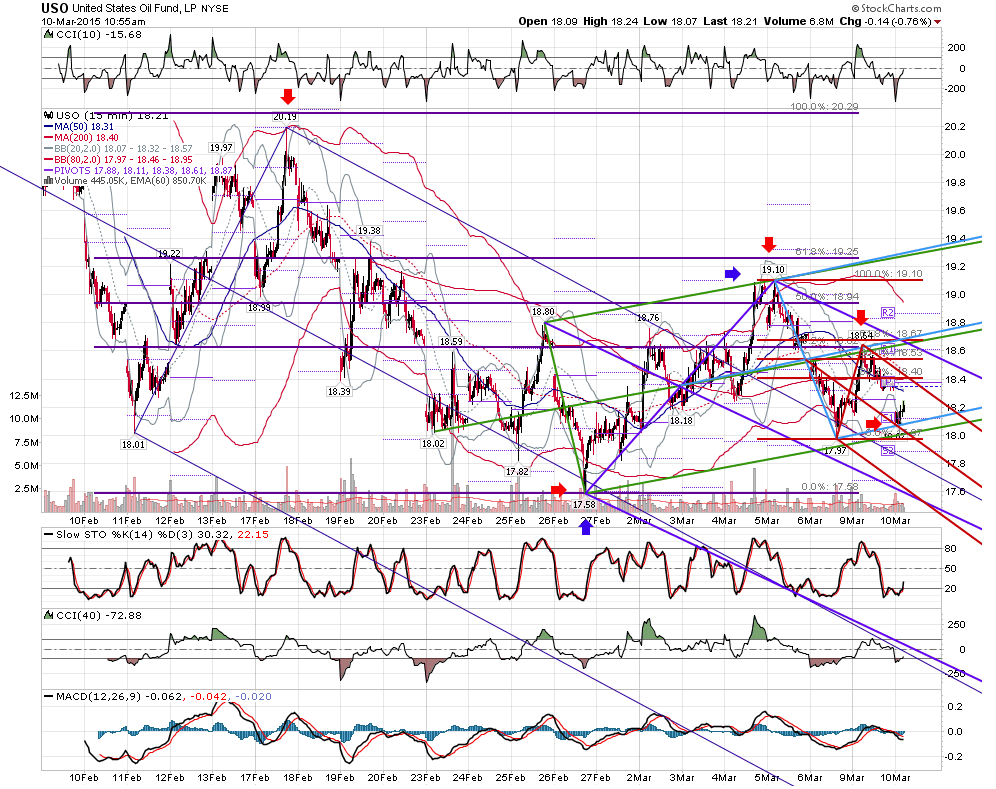Screen dimensions: 996x789
Task: Click the Volume 6.8M header value
Action: [x=798, y=21]
